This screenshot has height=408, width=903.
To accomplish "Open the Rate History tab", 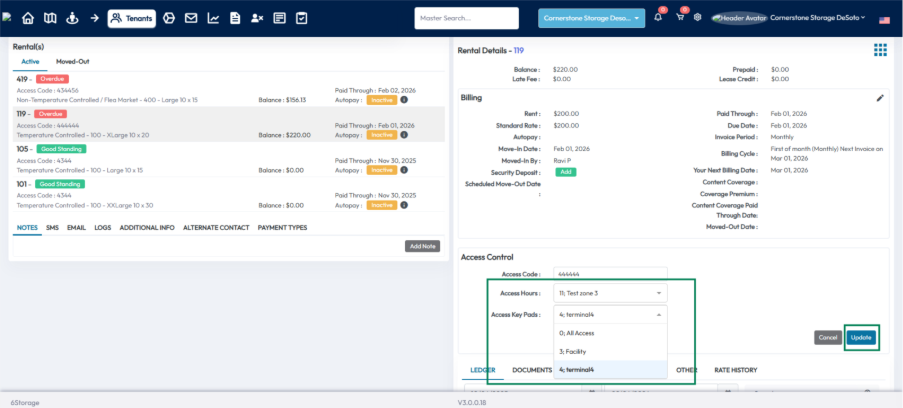I will (x=735, y=370).
